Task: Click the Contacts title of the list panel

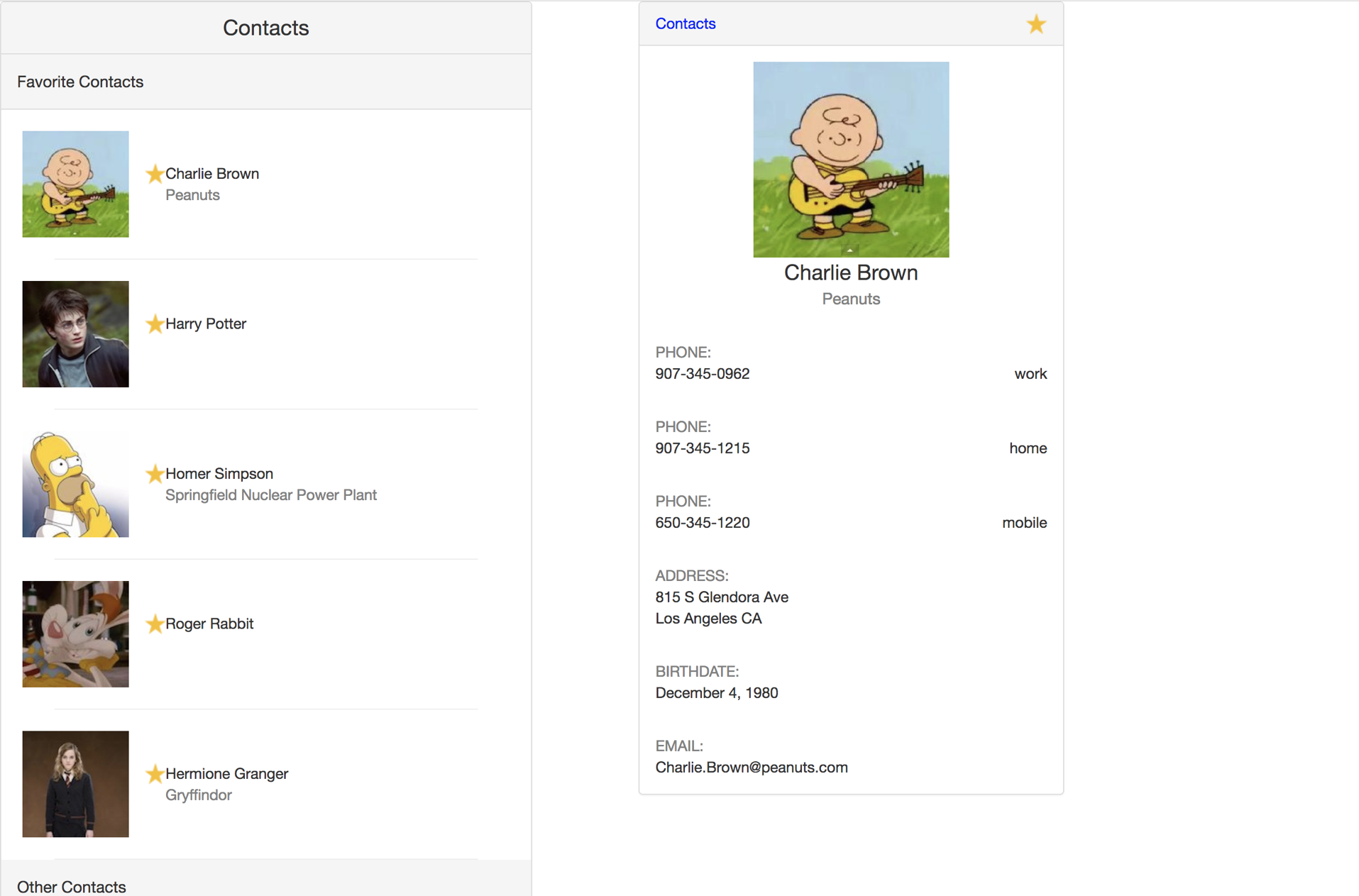Action: click(x=266, y=28)
